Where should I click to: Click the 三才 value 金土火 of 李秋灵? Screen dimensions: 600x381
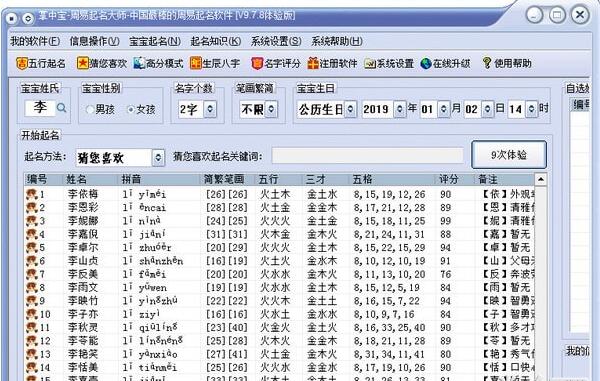(x=322, y=328)
